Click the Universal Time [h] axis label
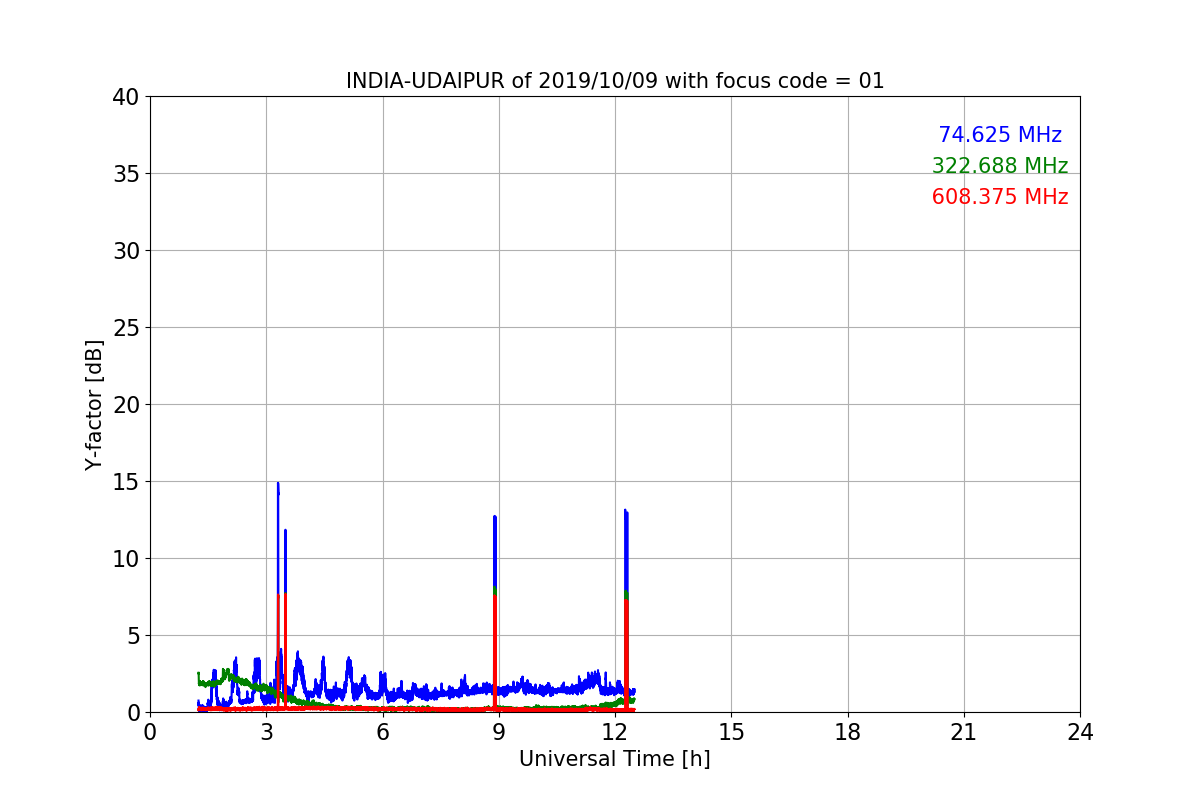 (x=614, y=759)
